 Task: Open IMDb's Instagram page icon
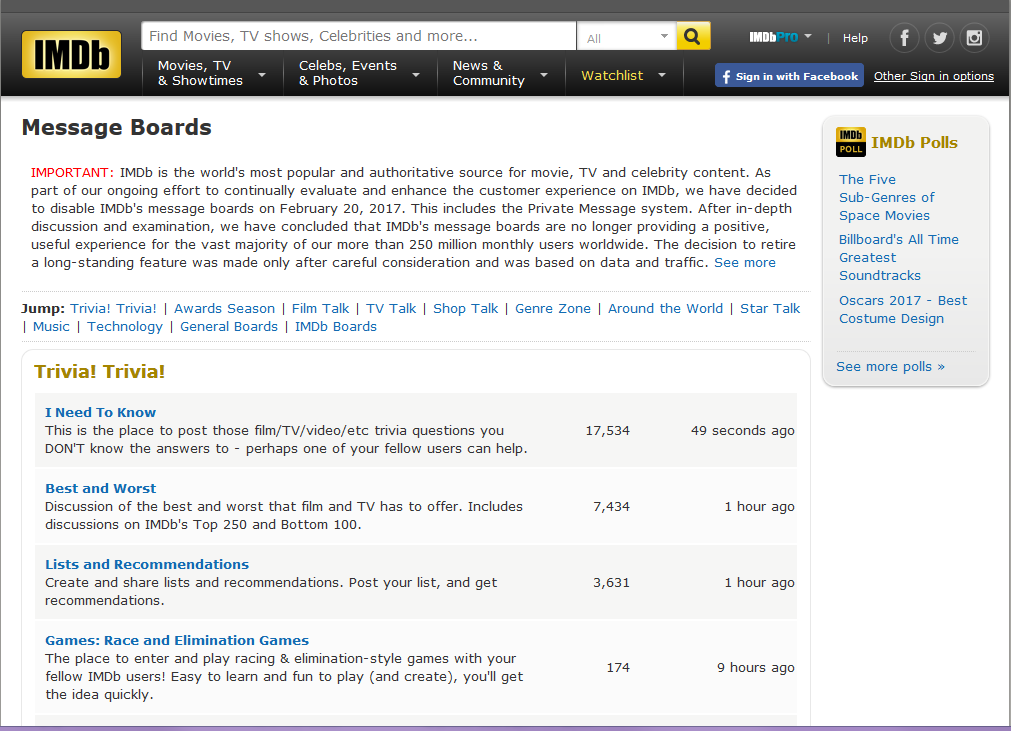[974, 38]
